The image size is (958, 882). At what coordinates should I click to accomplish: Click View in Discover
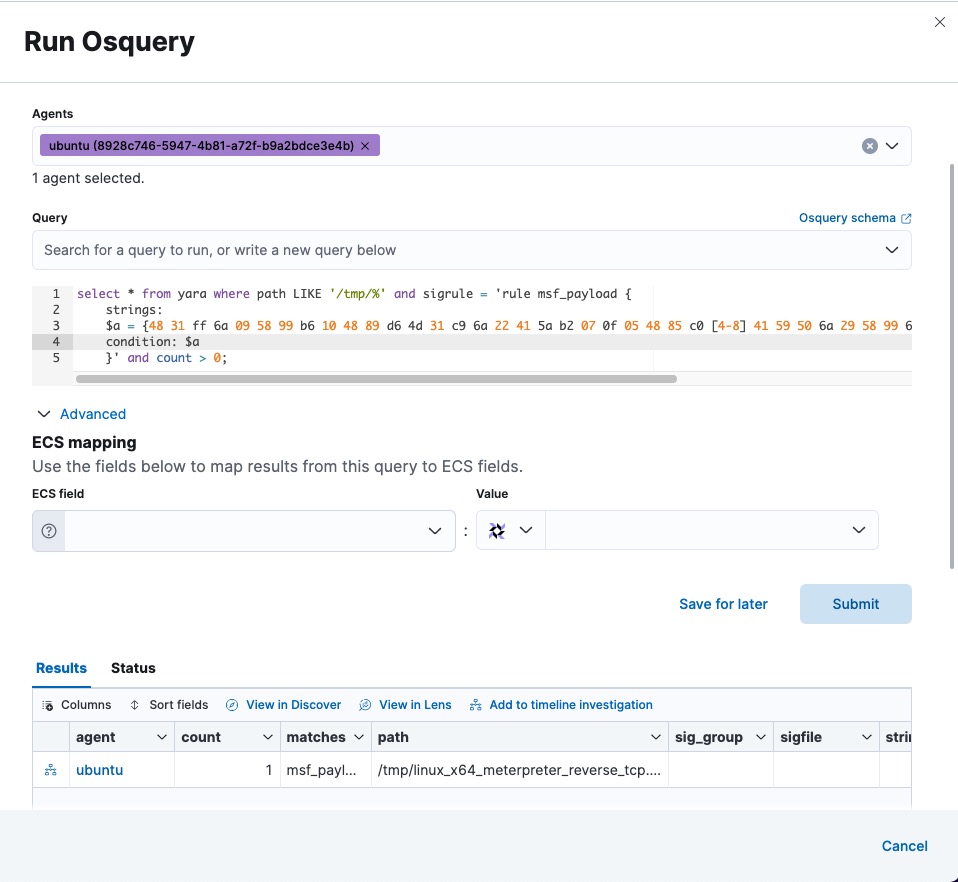pos(284,705)
